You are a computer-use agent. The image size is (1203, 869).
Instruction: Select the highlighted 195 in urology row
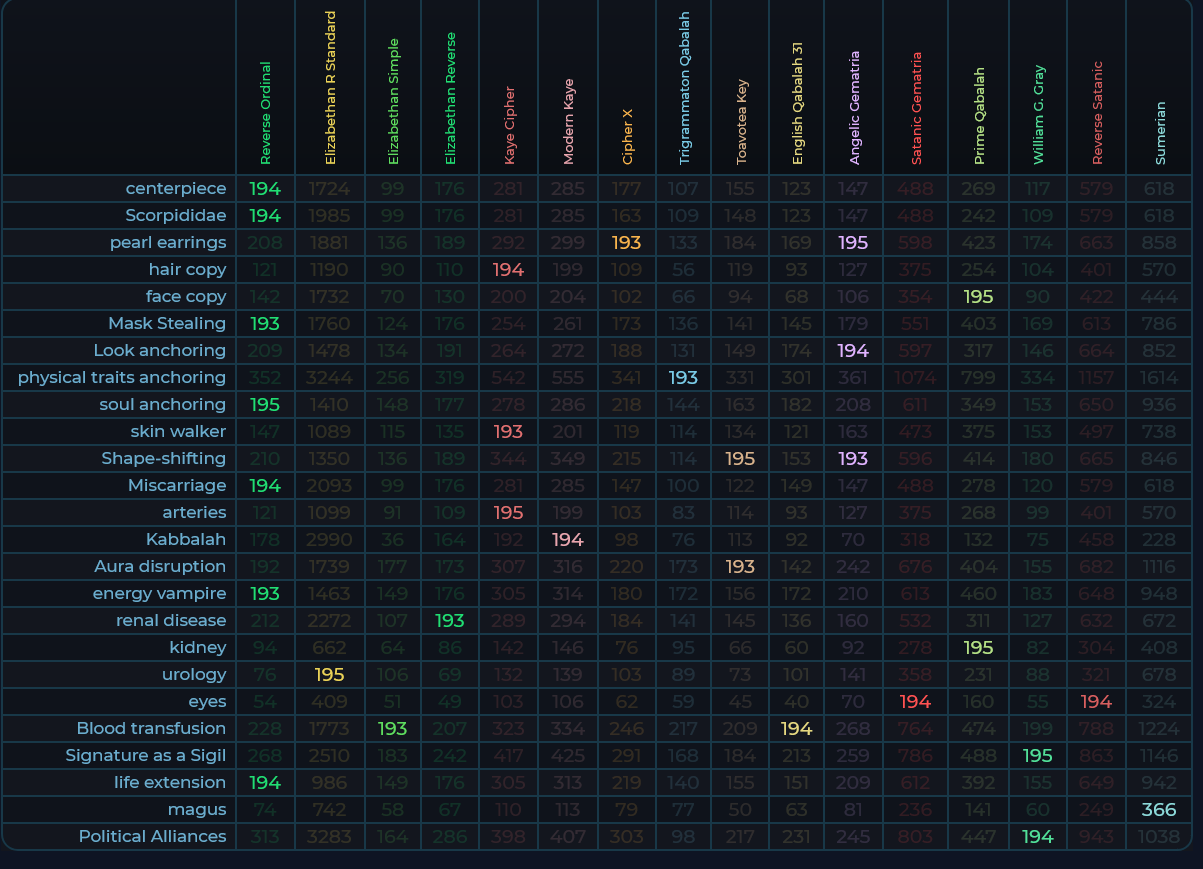pyautogui.click(x=330, y=675)
